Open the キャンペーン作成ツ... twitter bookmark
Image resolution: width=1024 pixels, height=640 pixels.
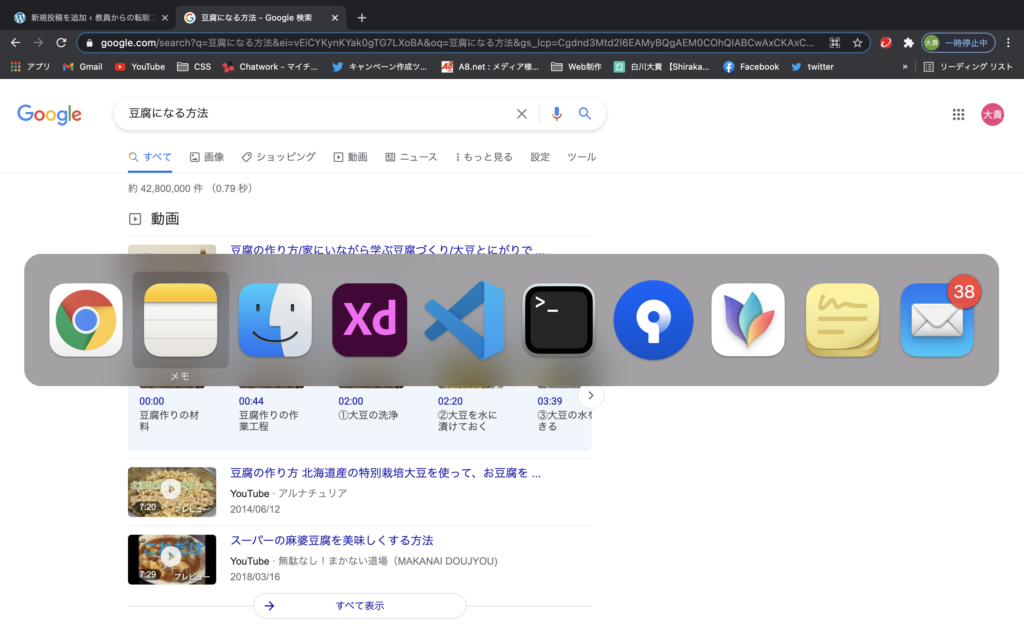[379, 67]
